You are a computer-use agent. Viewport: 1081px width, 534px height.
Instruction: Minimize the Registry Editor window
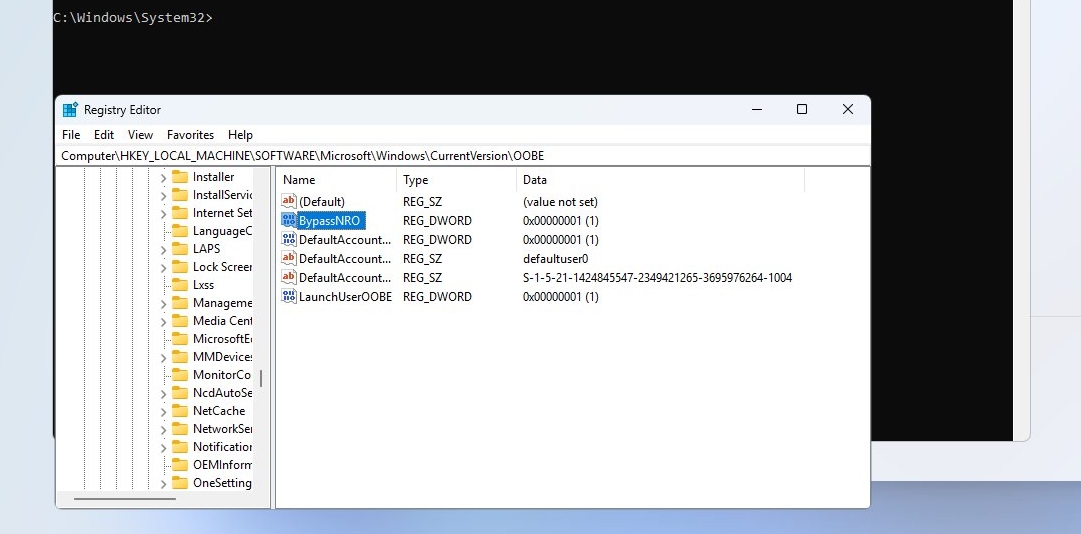point(757,110)
